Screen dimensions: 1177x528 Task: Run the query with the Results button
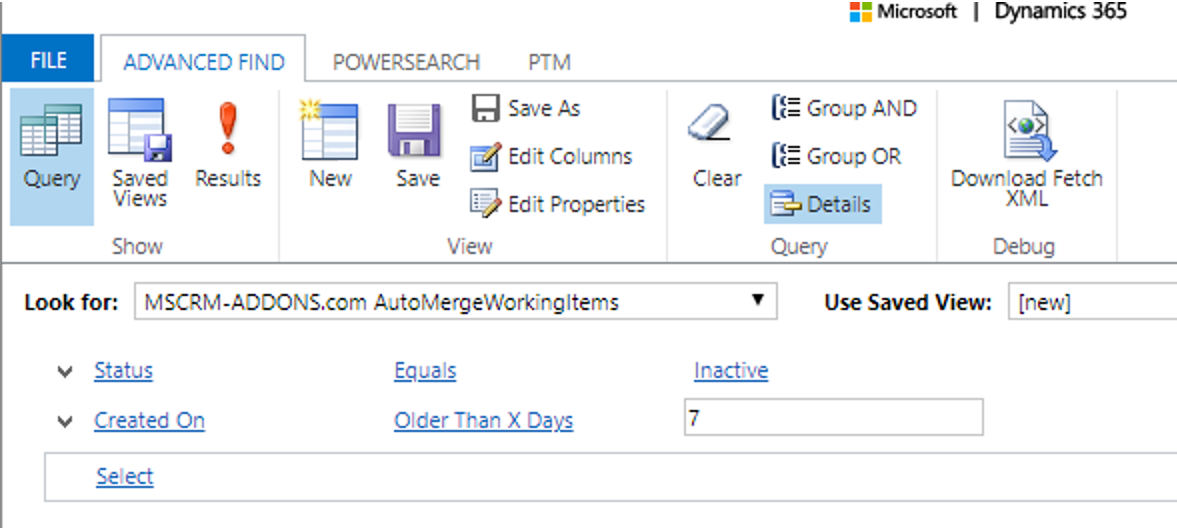(x=227, y=146)
